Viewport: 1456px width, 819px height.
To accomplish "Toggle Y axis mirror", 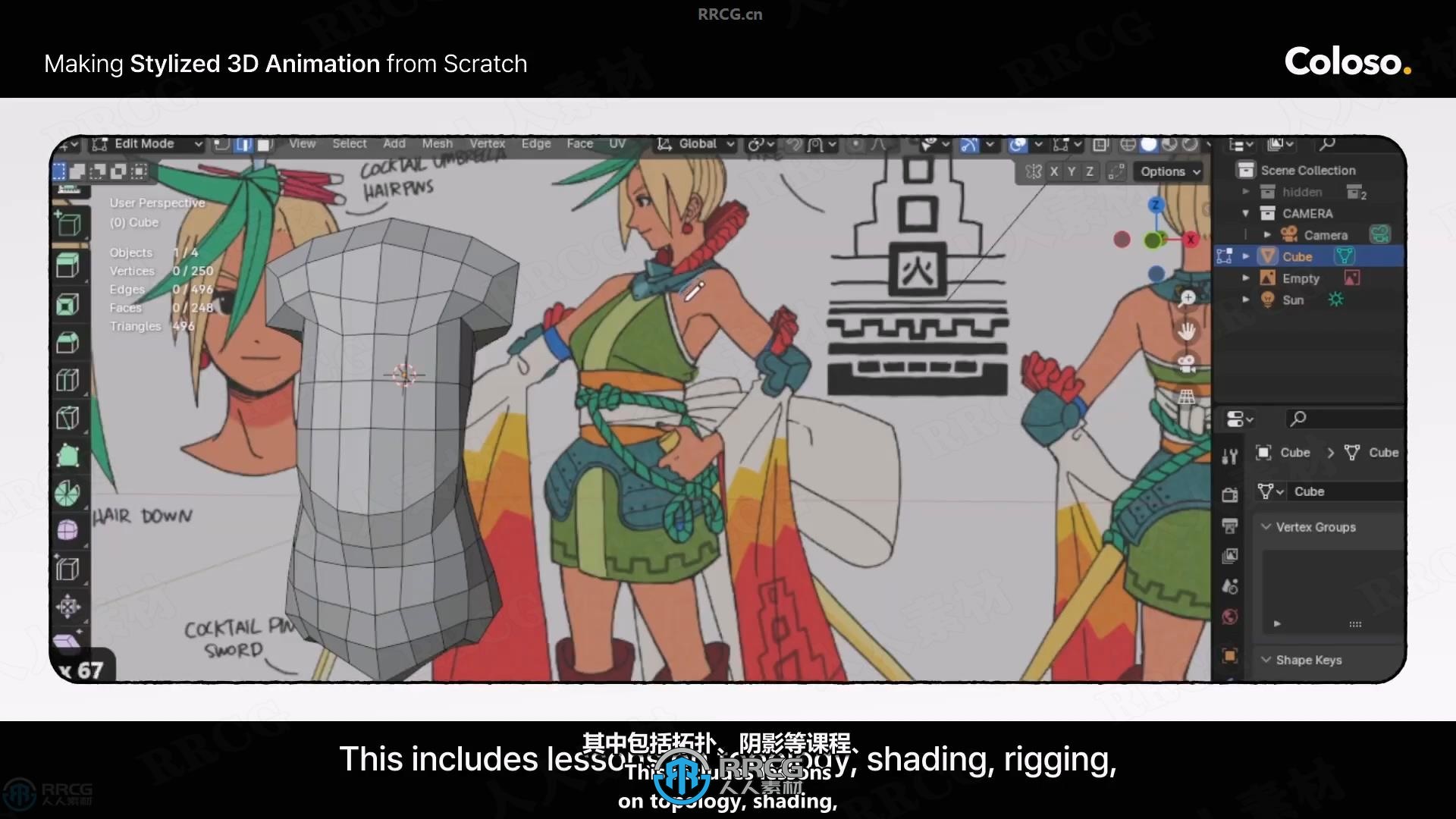I will pyautogui.click(x=1072, y=171).
